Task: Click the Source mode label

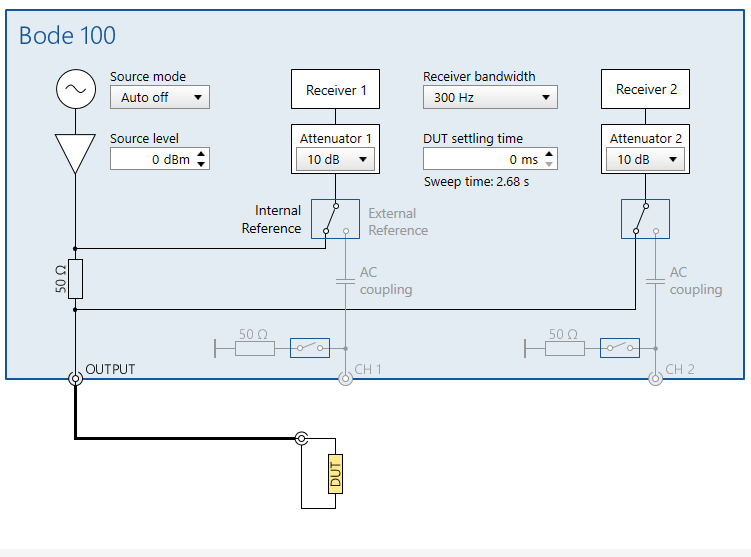Action: click(148, 77)
